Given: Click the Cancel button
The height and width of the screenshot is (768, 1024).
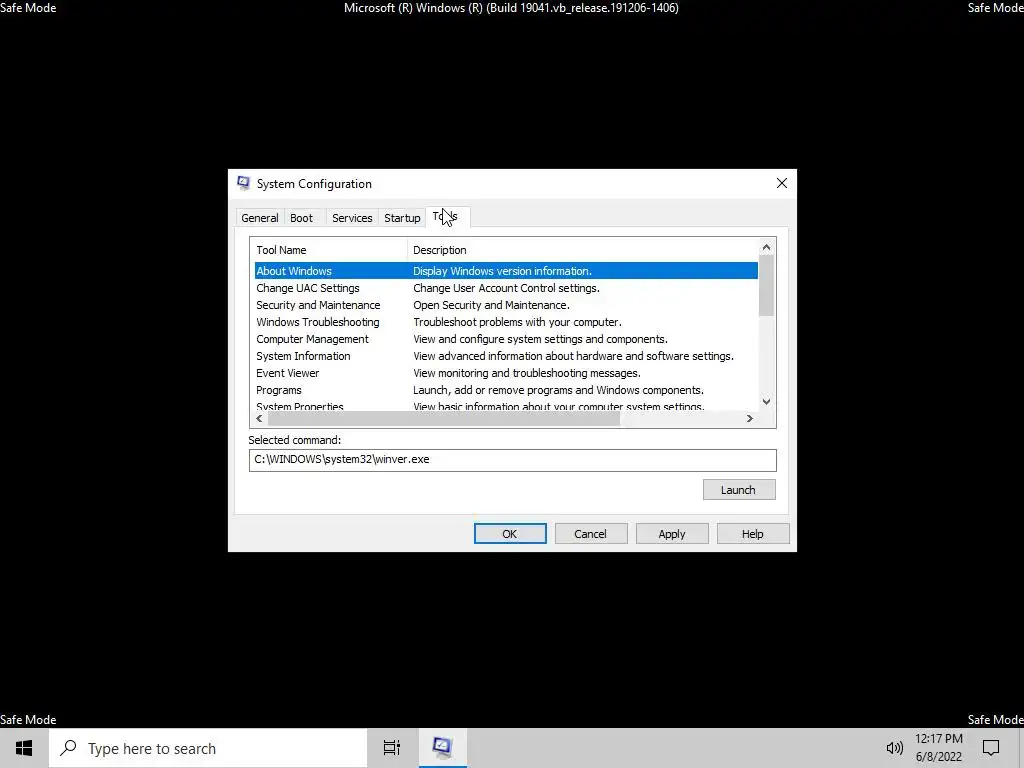Looking at the screenshot, I should 590,534.
